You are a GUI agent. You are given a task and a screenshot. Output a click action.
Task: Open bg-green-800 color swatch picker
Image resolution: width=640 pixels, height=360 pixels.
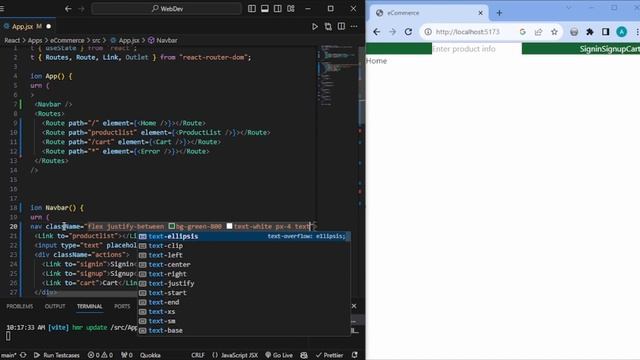coord(172,226)
